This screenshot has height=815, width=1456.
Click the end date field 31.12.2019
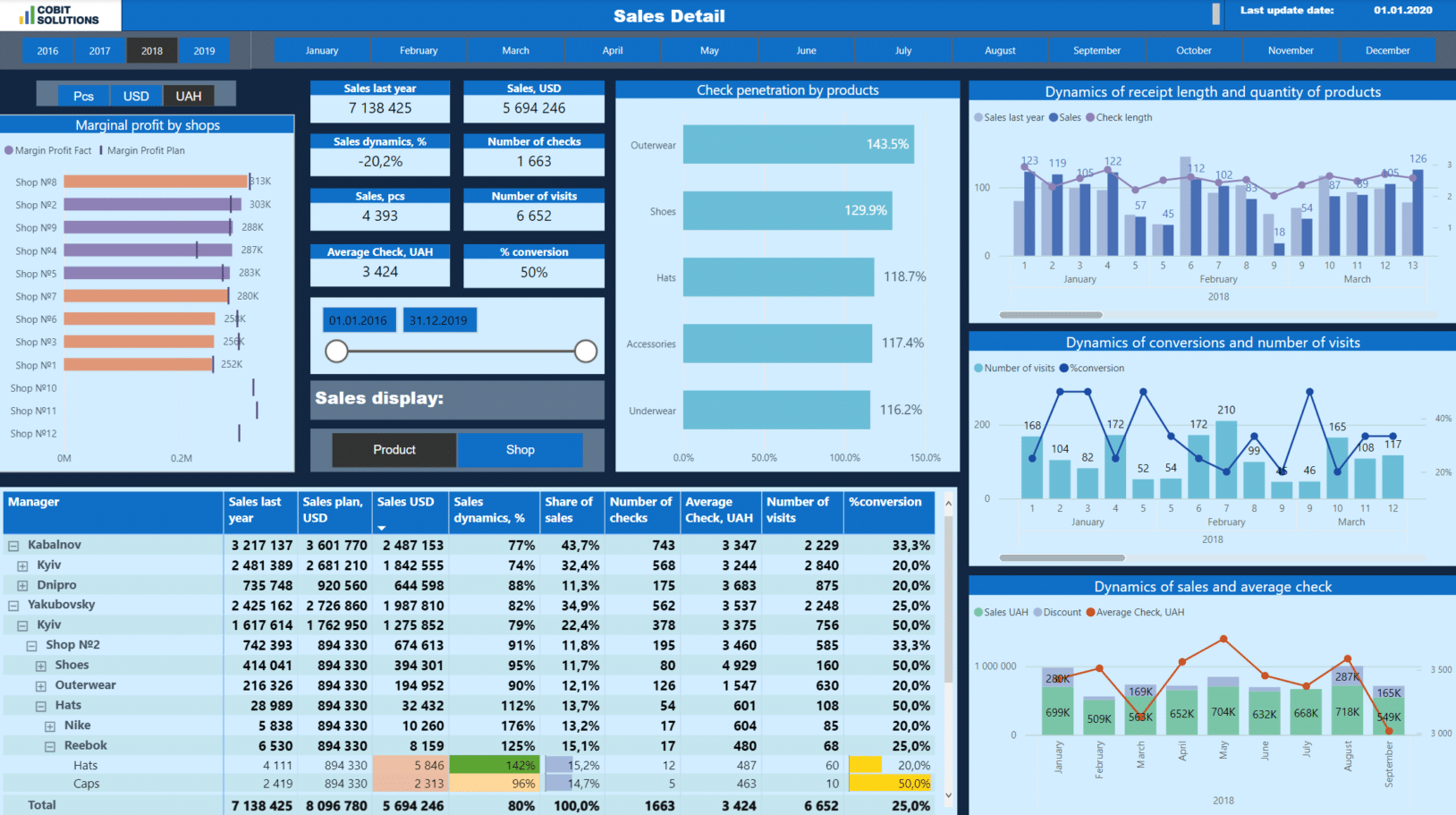click(x=438, y=320)
